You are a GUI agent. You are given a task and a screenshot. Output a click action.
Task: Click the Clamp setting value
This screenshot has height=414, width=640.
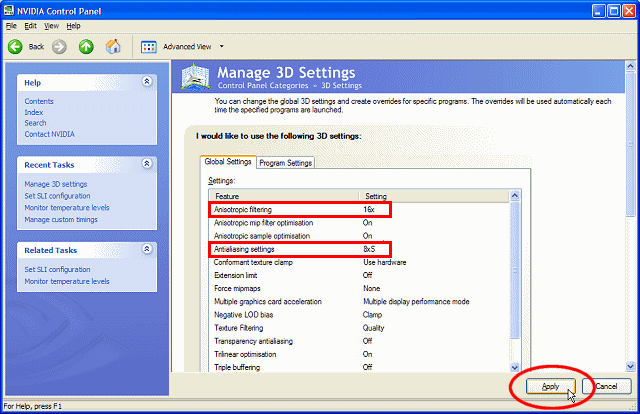[x=372, y=315]
